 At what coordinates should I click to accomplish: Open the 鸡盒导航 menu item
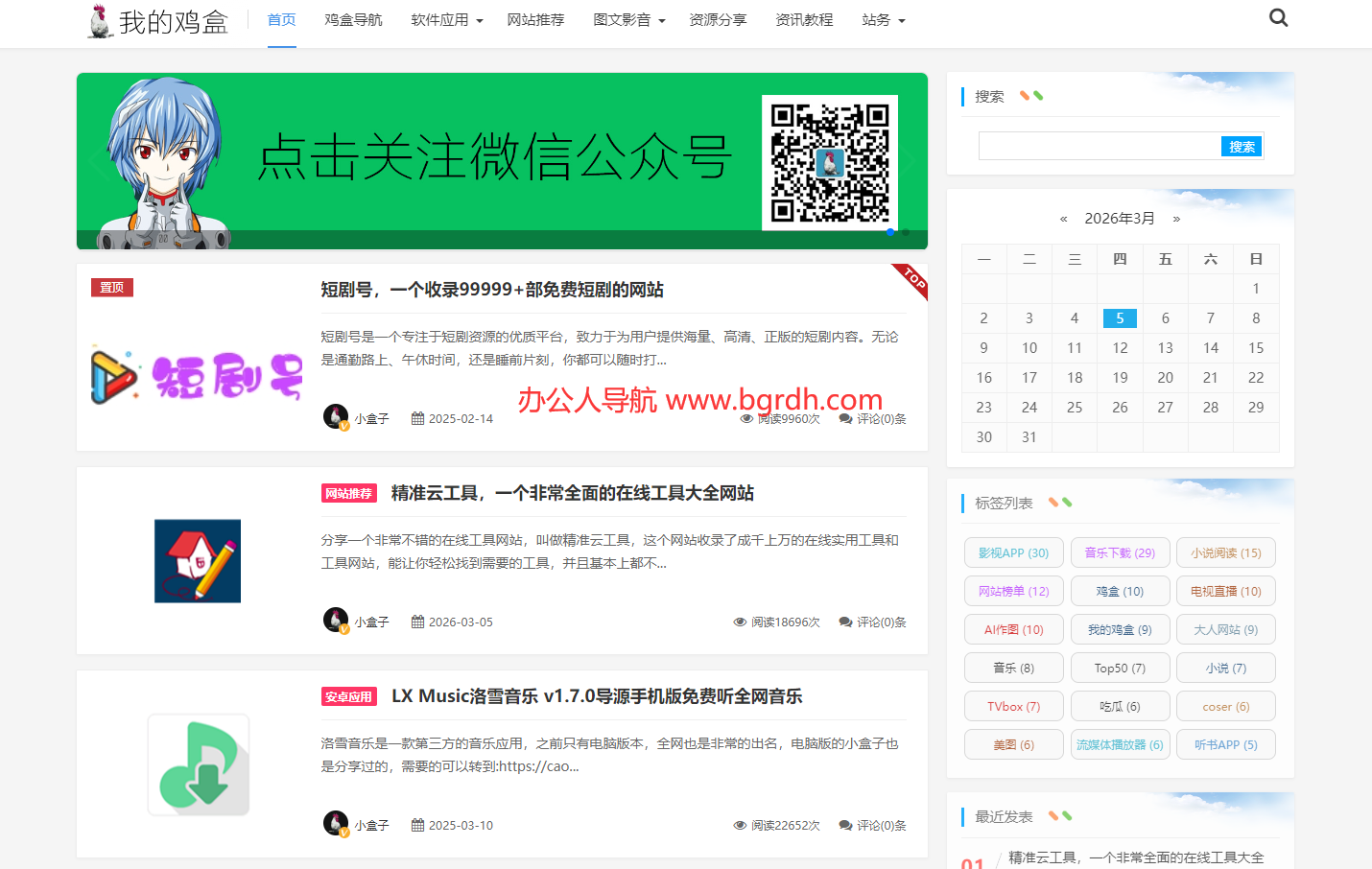tap(353, 19)
